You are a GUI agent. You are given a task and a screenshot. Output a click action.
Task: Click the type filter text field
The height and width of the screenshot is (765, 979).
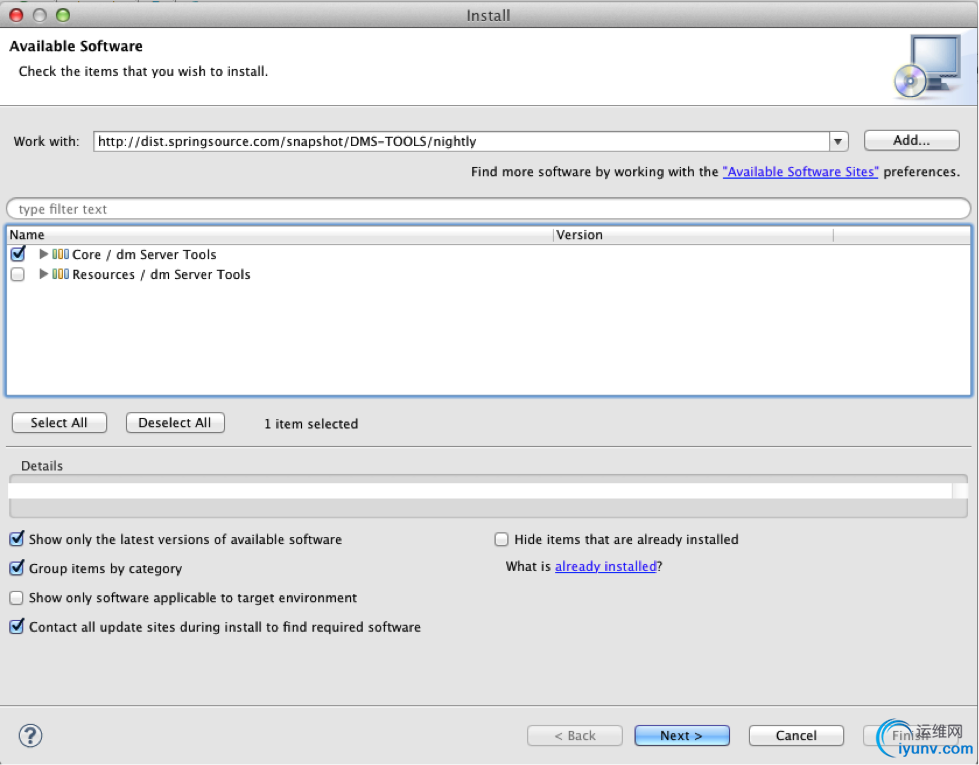(x=488, y=209)
